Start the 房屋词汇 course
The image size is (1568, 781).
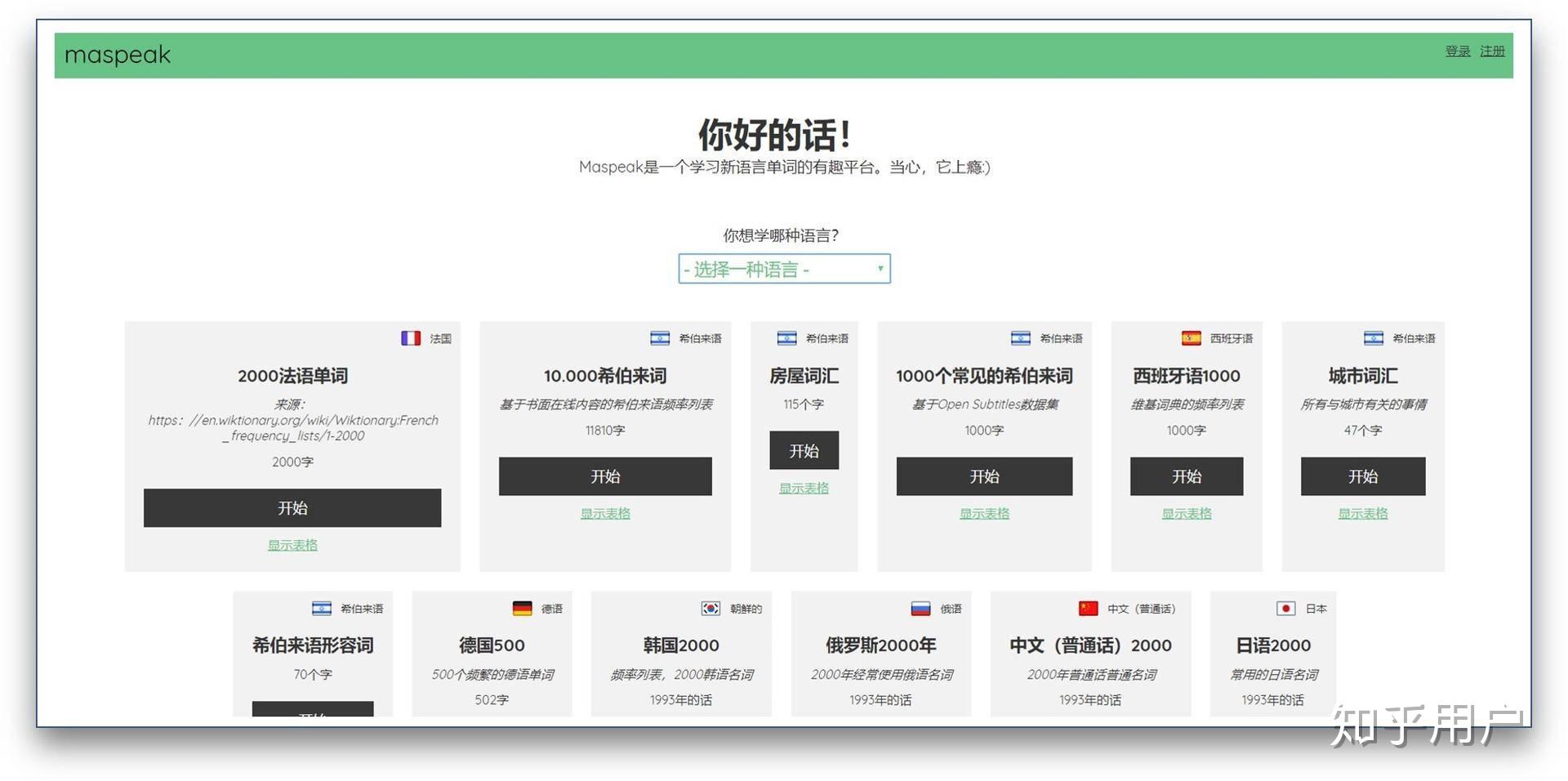[804, 450]
